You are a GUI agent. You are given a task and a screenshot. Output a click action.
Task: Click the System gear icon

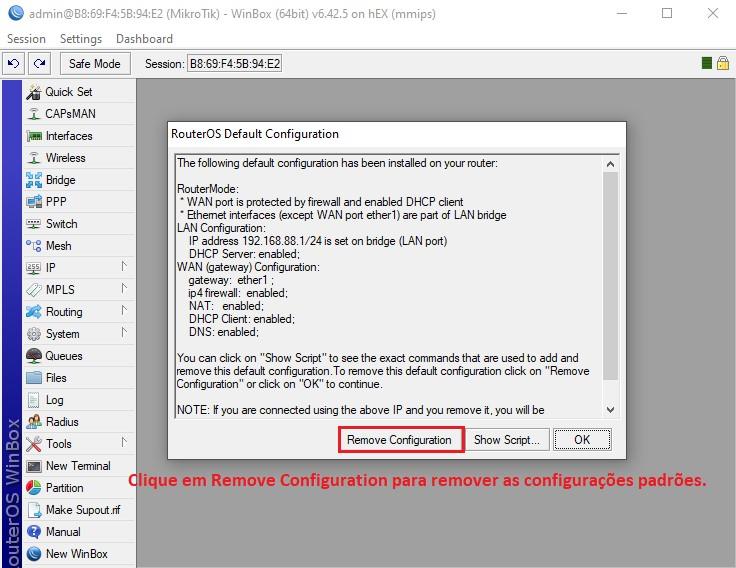[x=34, y=334]
